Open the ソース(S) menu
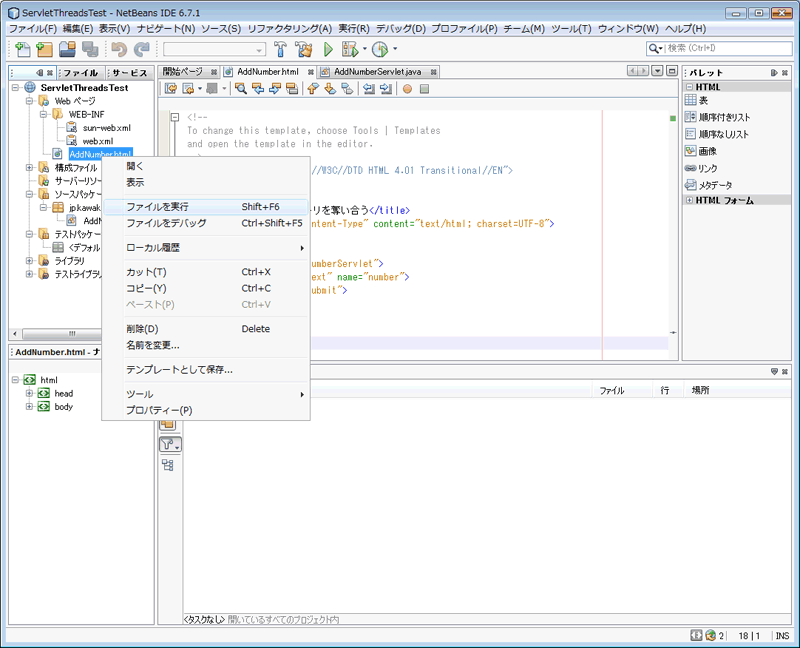This screenshot has width=800, height=648. point(221,29)
